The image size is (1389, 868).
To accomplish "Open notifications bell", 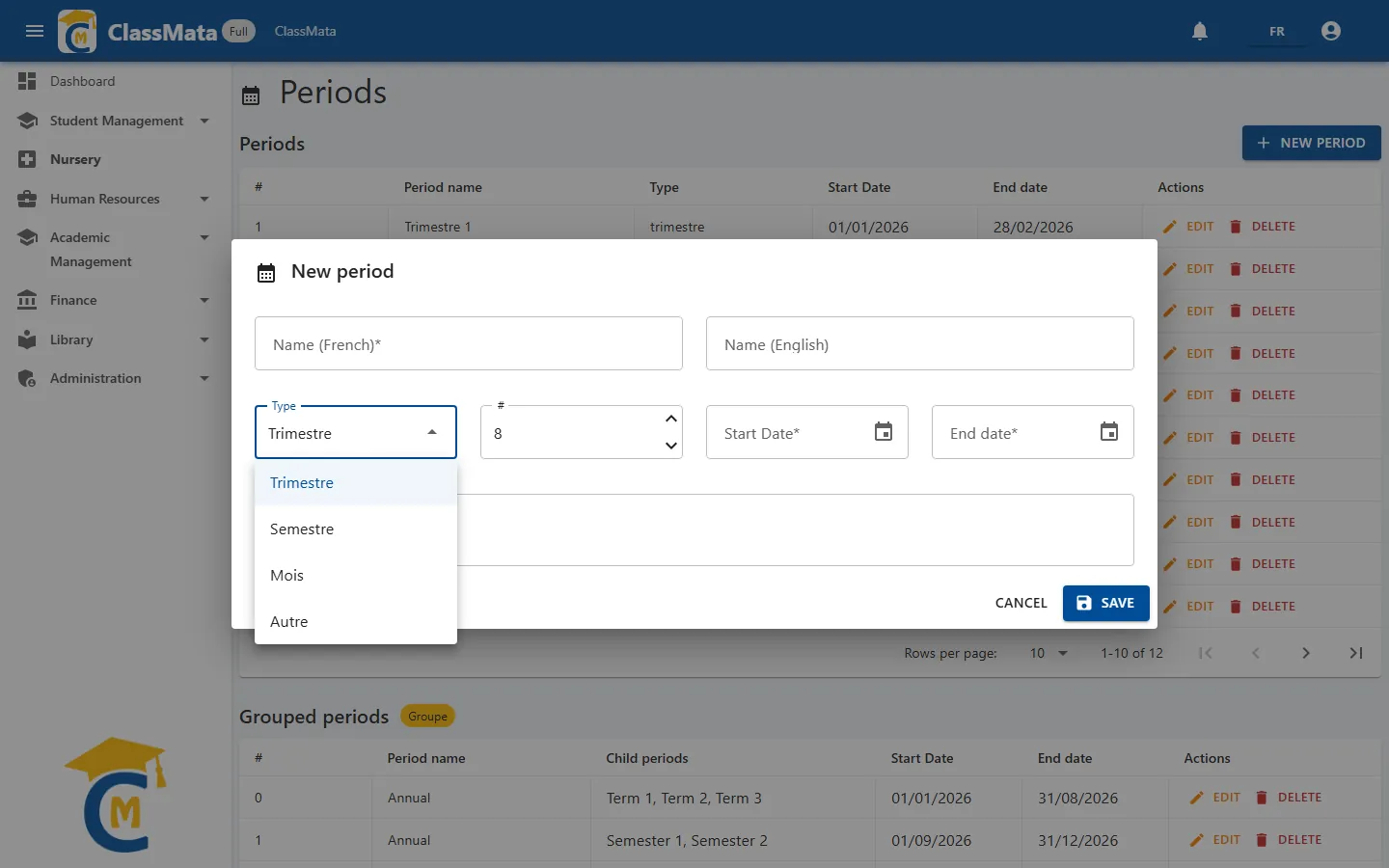I will tap(1200, 31).
